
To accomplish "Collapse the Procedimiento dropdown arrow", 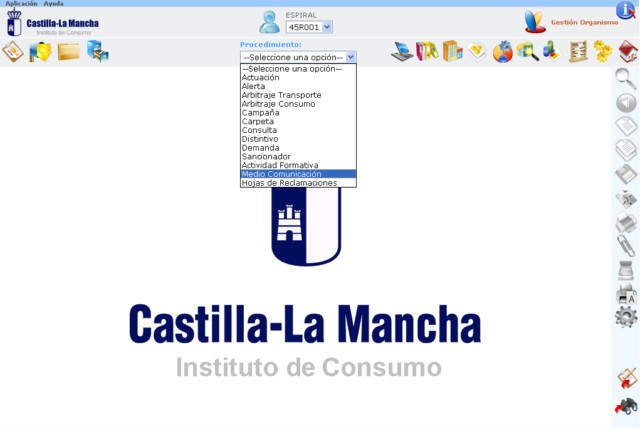I will (350, 57).
